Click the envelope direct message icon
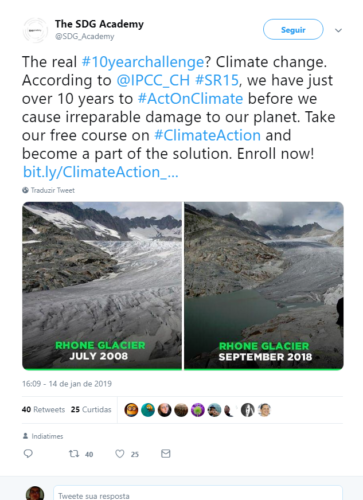This screenshot has height=500, width=363. (166, 453)
